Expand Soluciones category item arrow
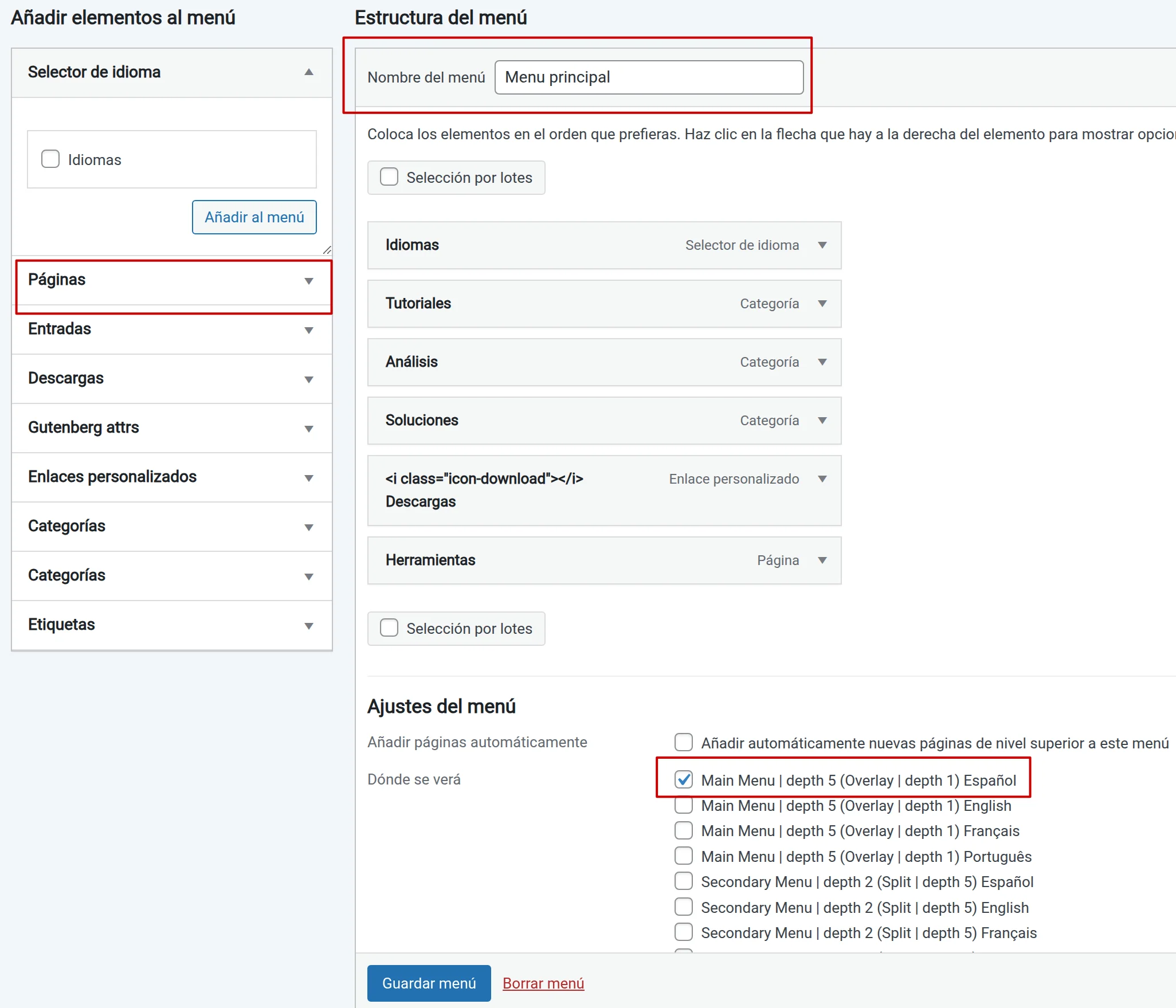Viewport: 1176px width, 1008px height. click(x=822, y=421)
